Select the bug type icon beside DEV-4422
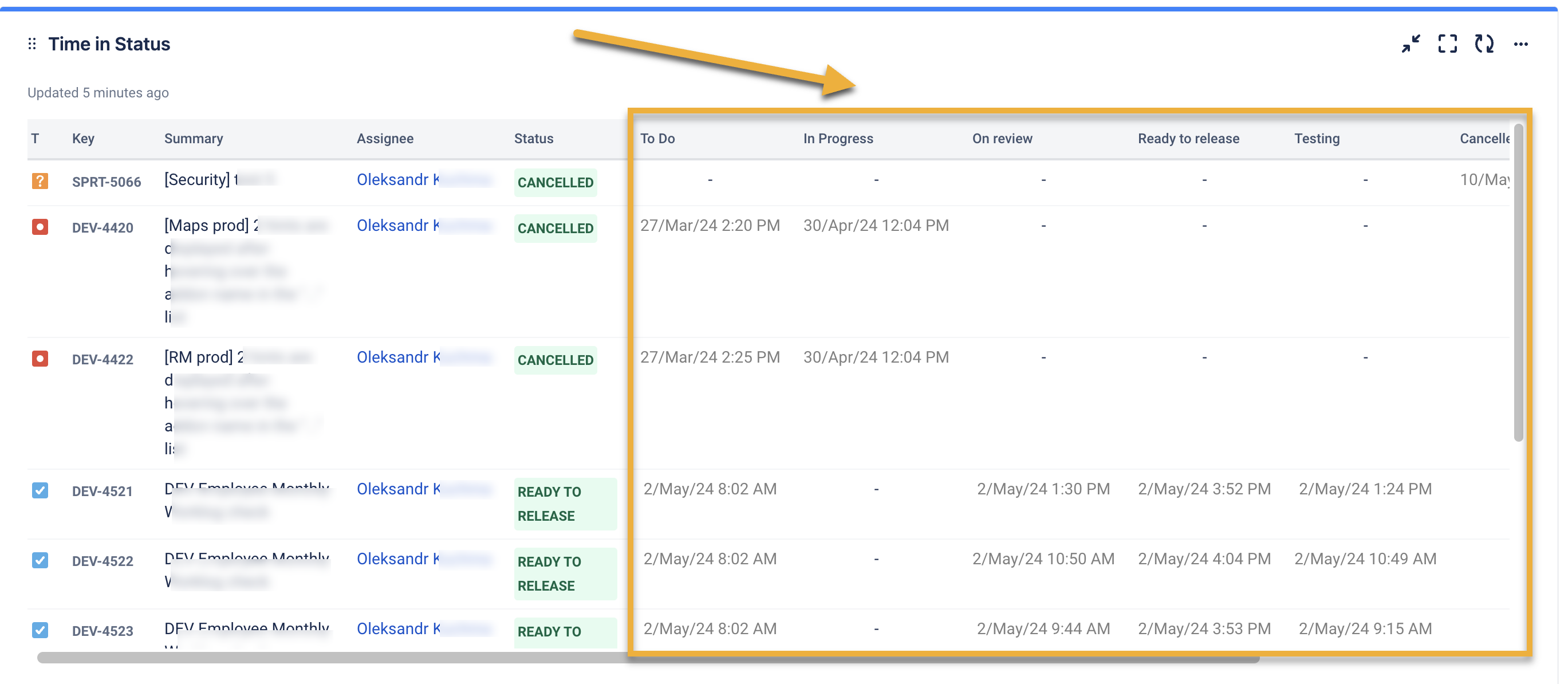Viewport: 1568px width, 684px height. coord(40,359)
